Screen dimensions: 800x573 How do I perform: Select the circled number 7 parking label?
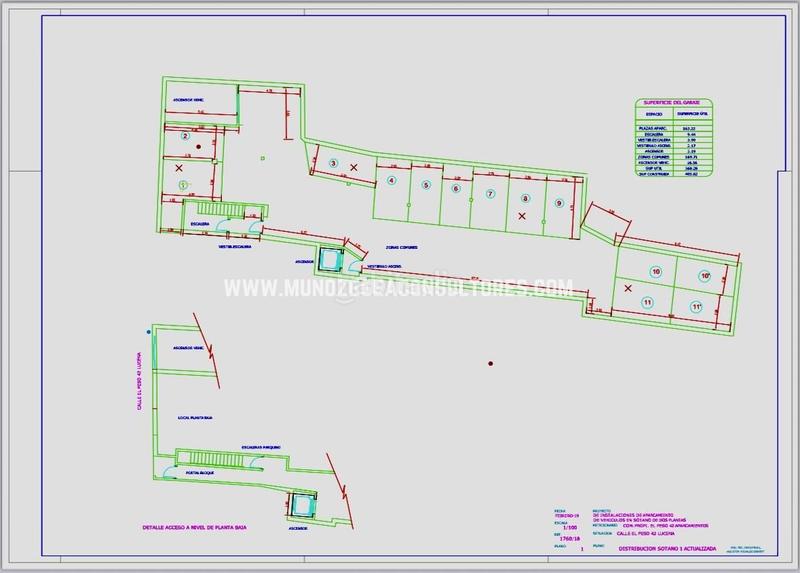490,193
